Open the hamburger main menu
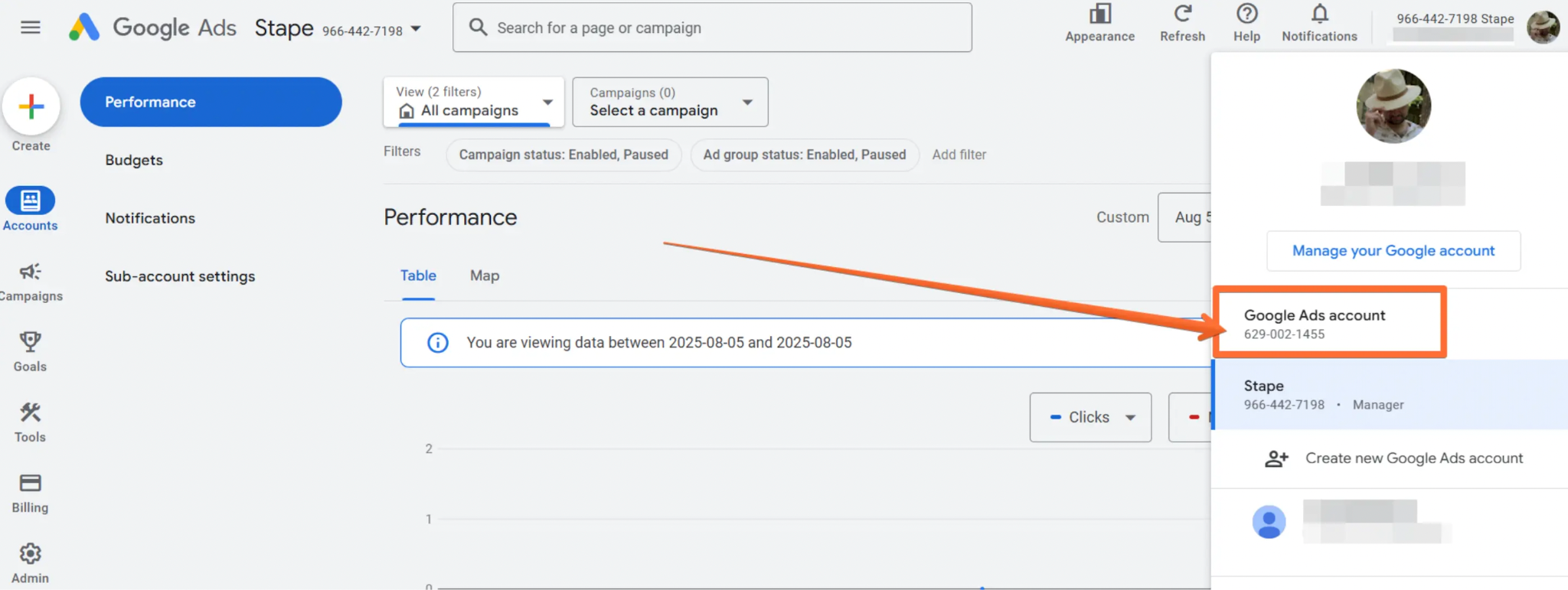The width and height of the screenshot is (1568, 590). (x=31, y=28)
